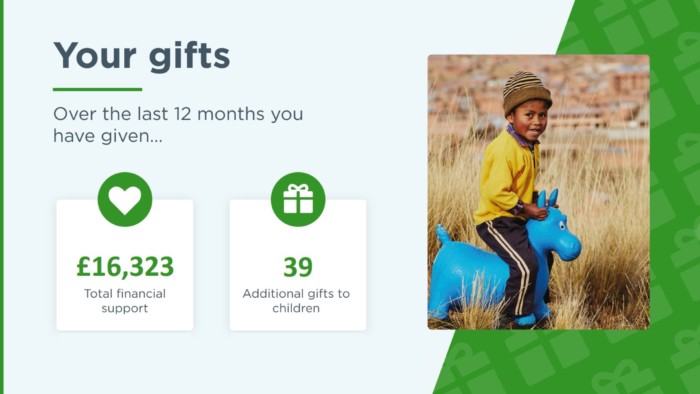Click the blue toy animal in photo
Screen dimensions: 700x394
[x=503, y=259]
